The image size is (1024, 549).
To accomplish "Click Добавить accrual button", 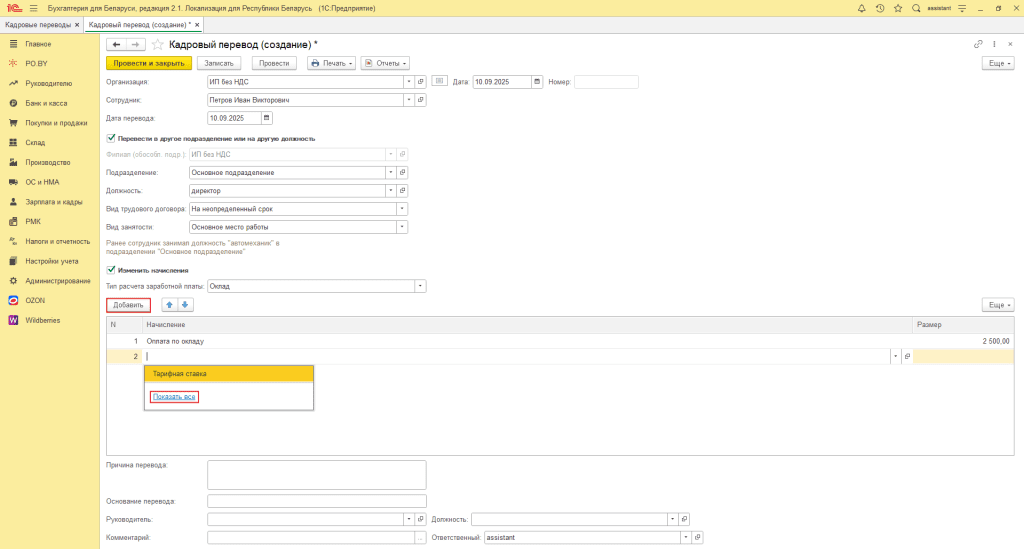I will (x=128, y=305).
